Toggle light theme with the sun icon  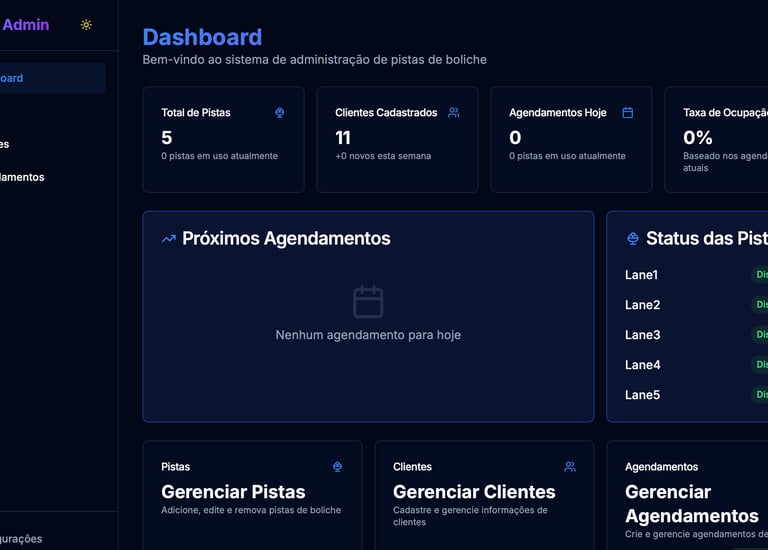coord(86,24)
